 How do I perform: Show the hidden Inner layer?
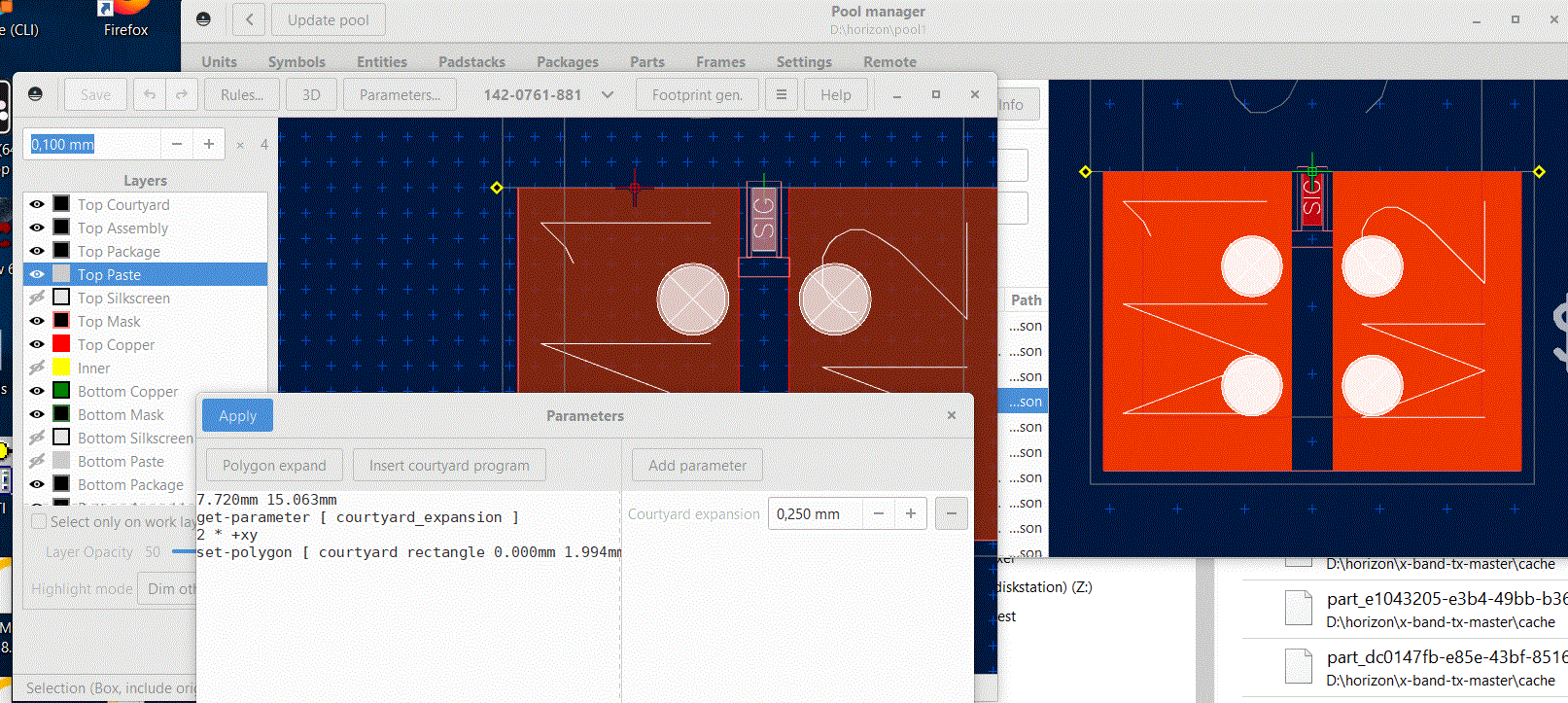pyautogui.click(x=37, y=368)
